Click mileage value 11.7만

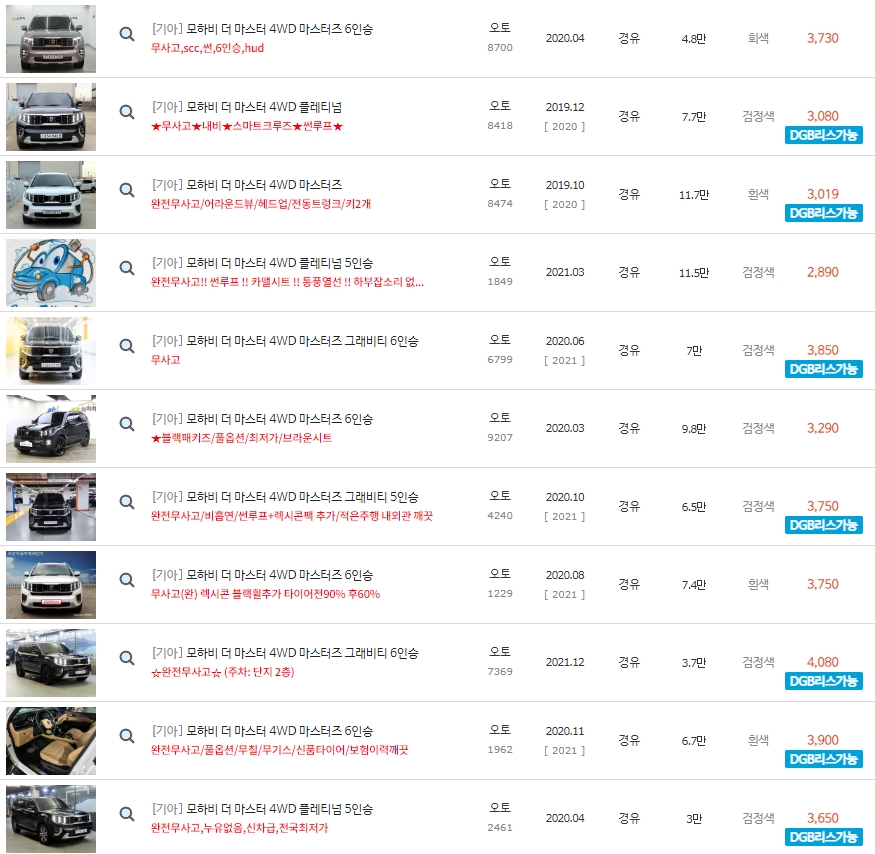click(694, 195)
